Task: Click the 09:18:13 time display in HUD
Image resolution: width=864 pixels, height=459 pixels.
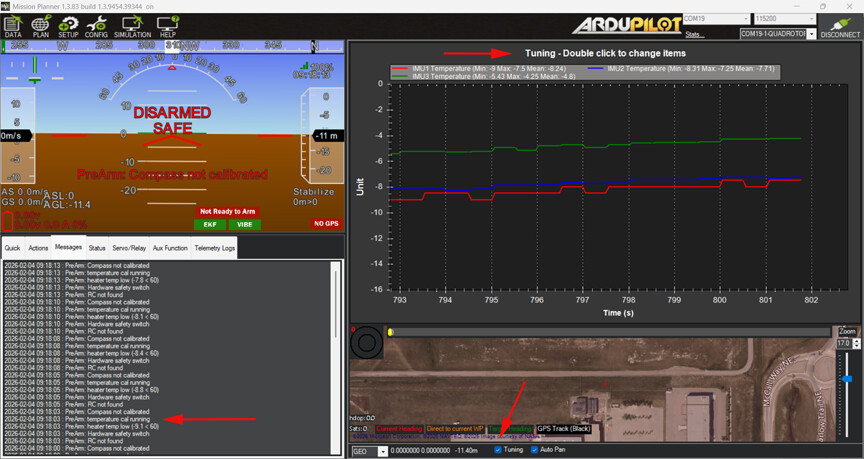Action: 314,75
